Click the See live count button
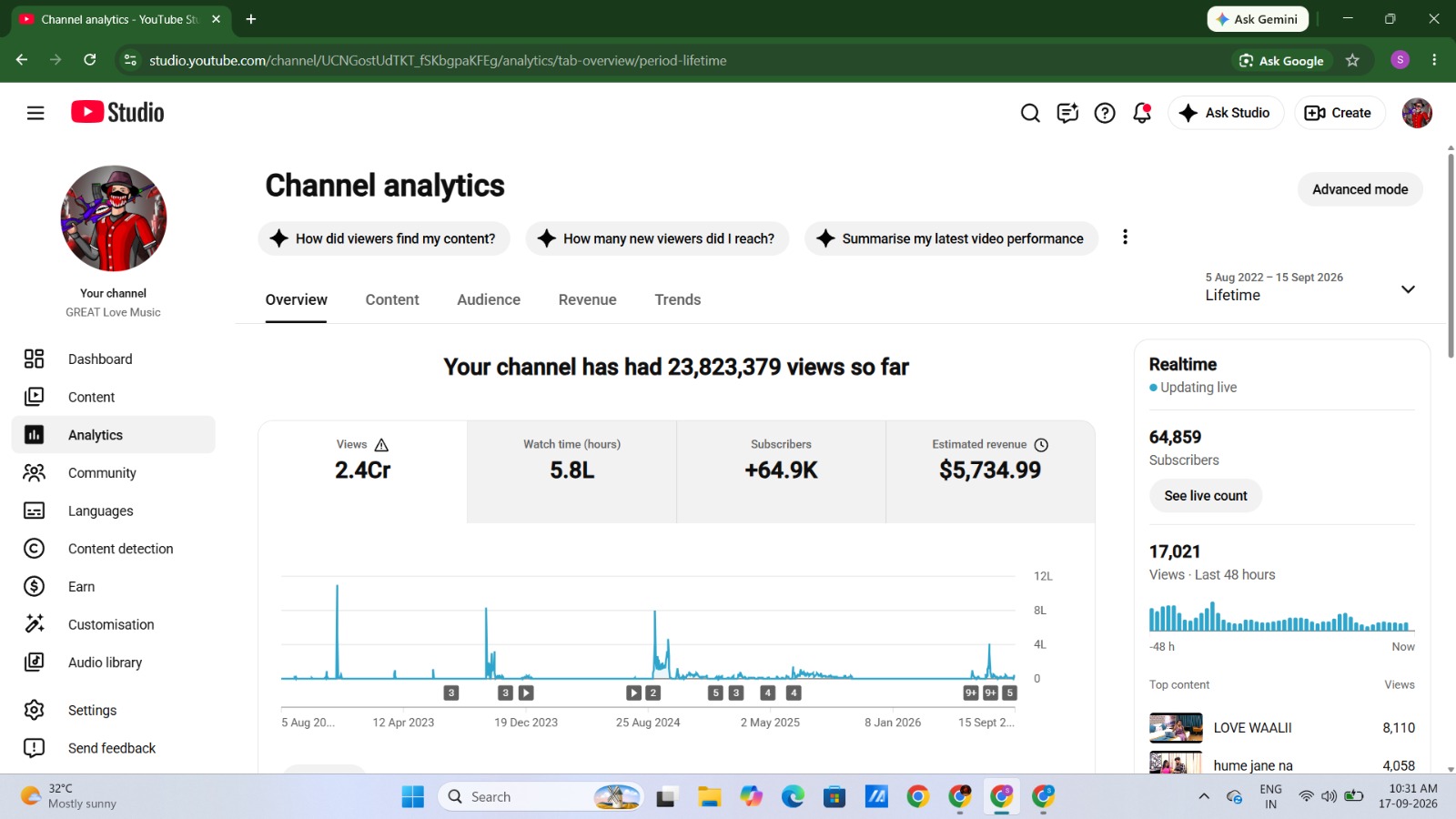 click(x=1206, y=496)
